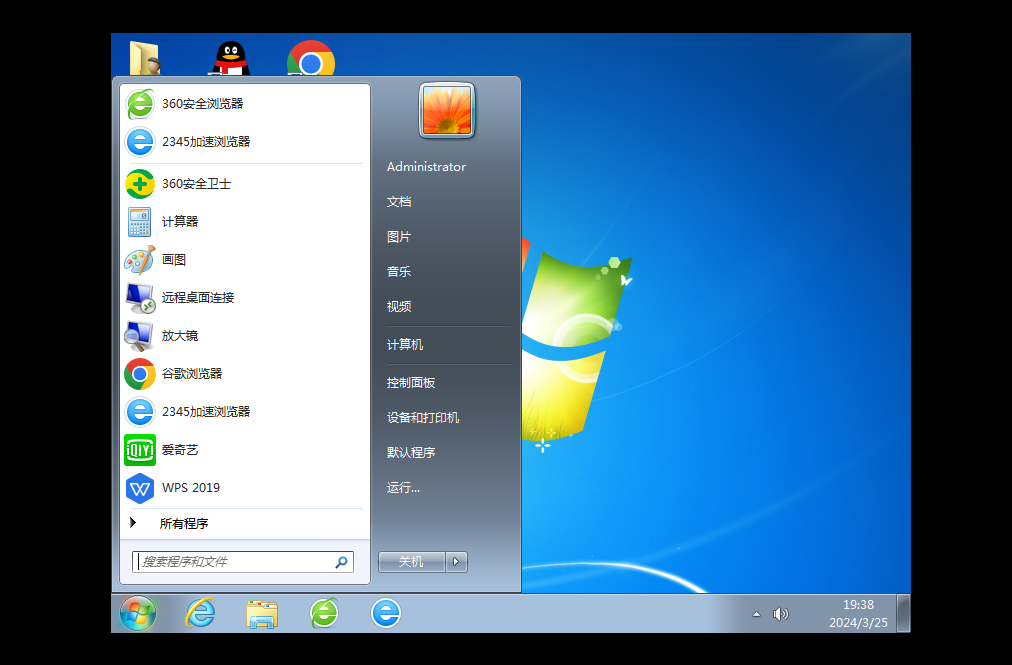The height and width of the screenshot is (665, 1012).
Task: Open the 放大镜 magnifier entry
Action: pos(245,336)
